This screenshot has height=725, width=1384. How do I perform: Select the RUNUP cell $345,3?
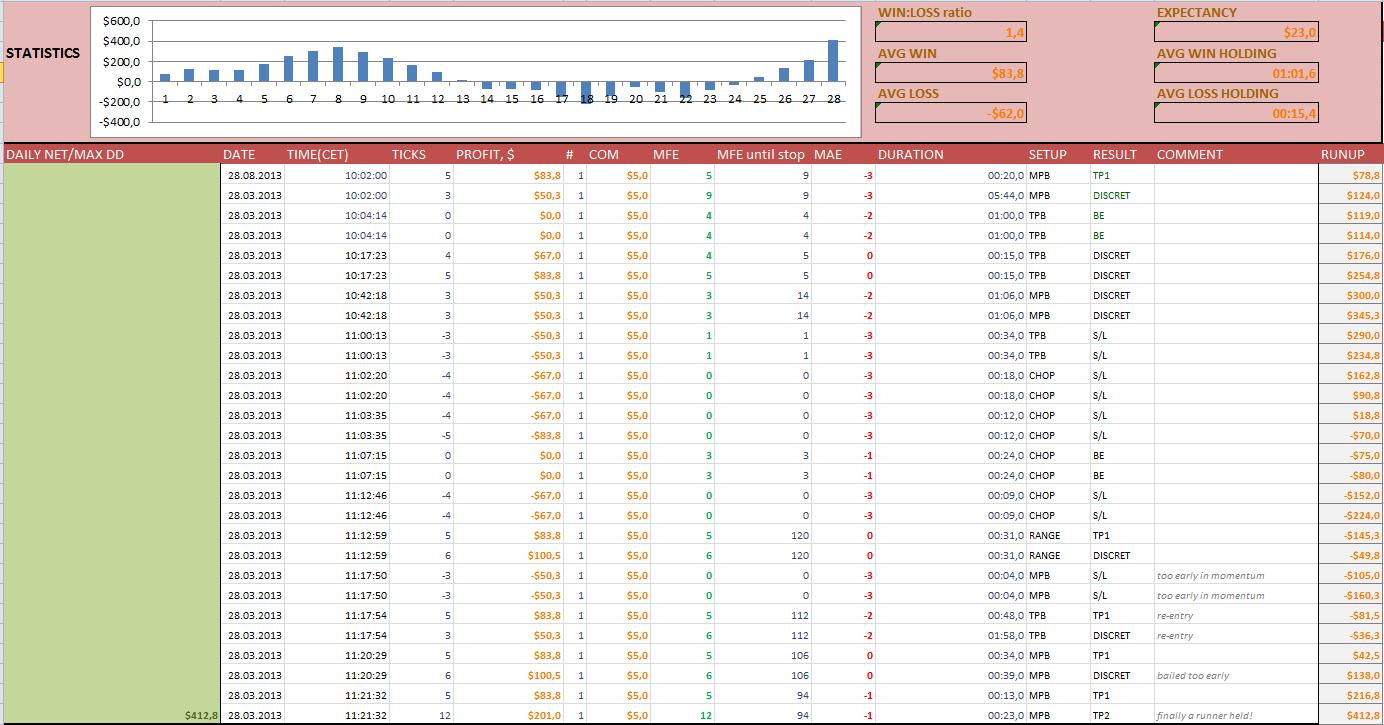(1350, 315)
